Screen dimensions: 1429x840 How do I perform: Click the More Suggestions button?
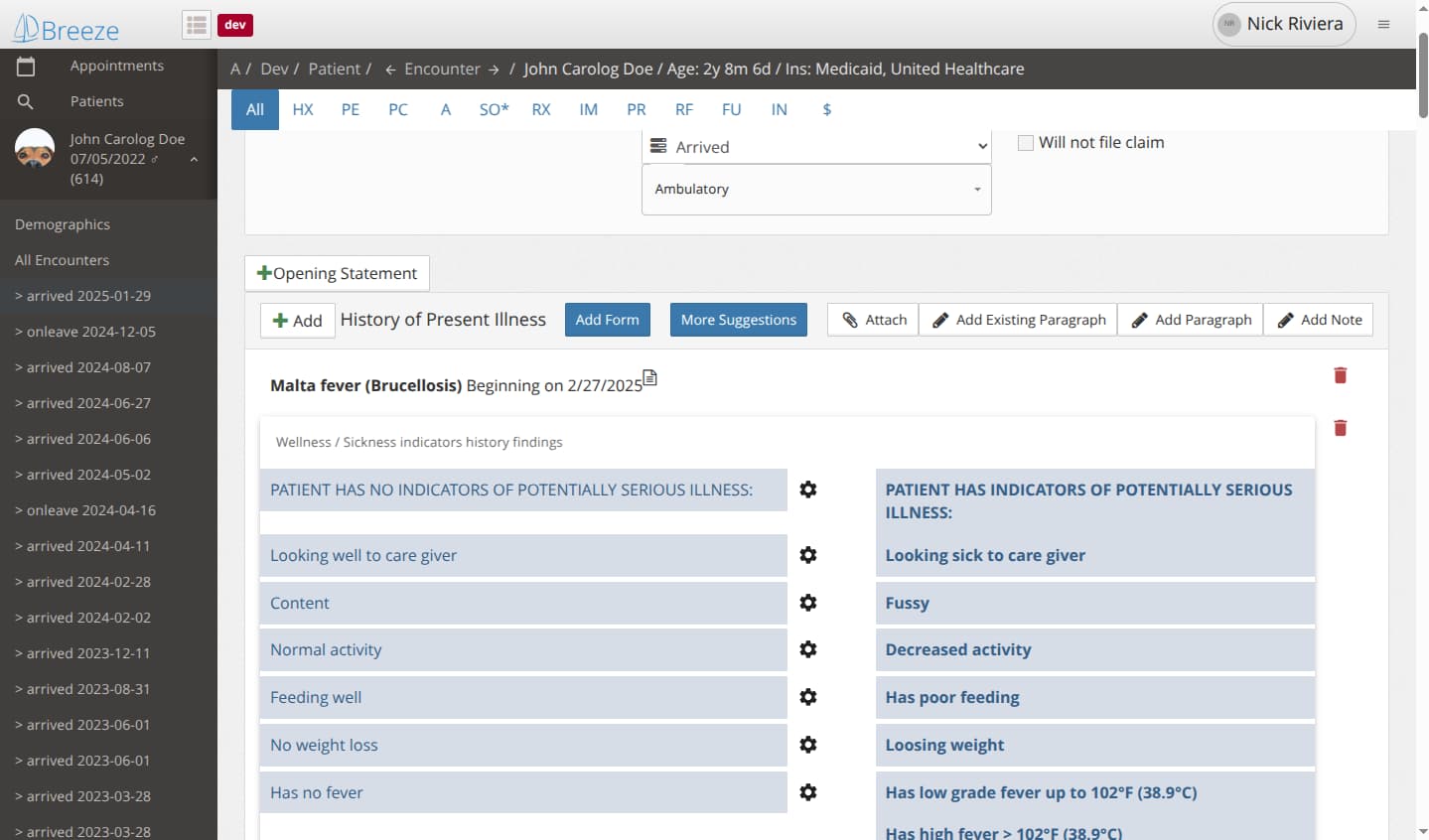[738, 320]
